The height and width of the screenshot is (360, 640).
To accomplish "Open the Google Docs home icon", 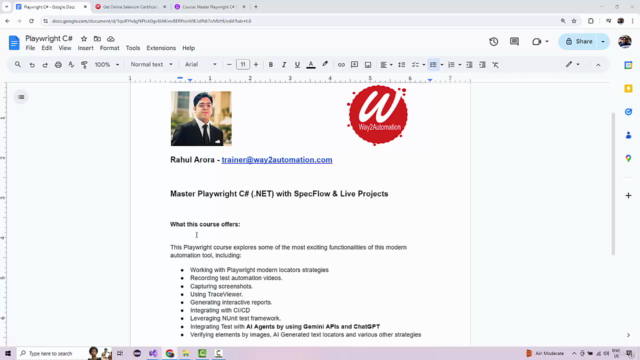I will (x=14, y=42).
